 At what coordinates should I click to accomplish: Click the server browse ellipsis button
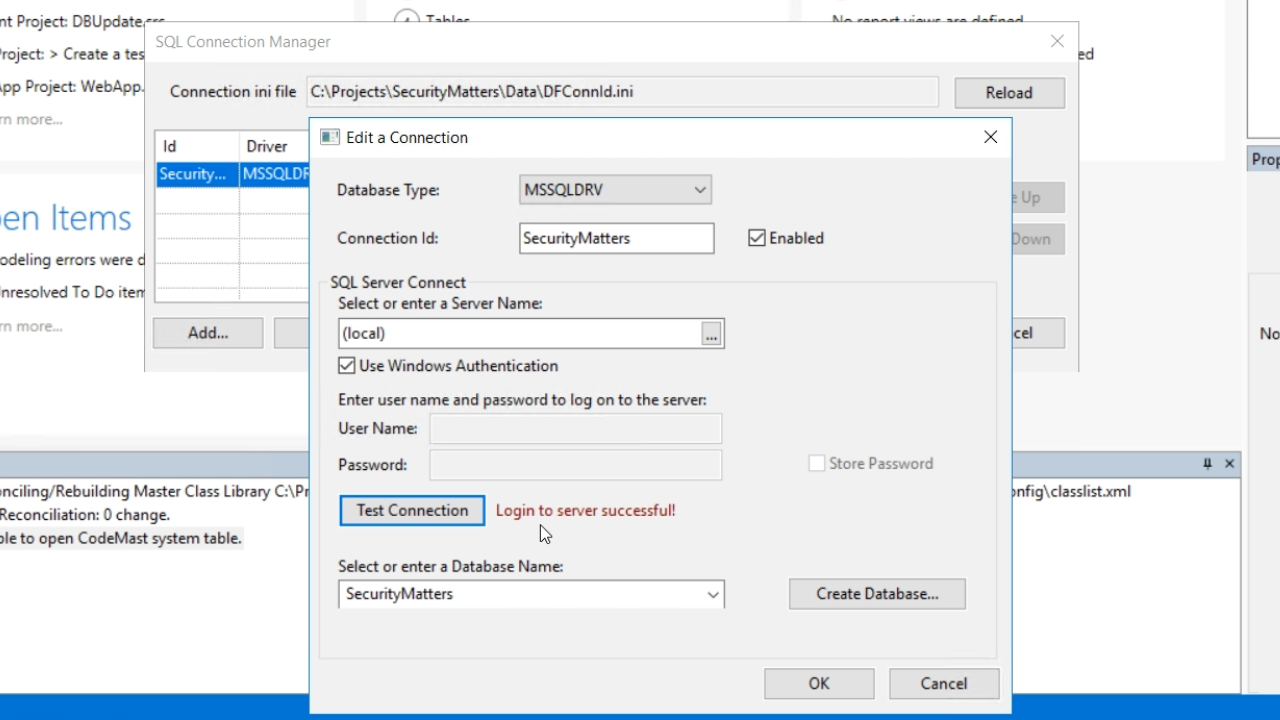[711, 334]
